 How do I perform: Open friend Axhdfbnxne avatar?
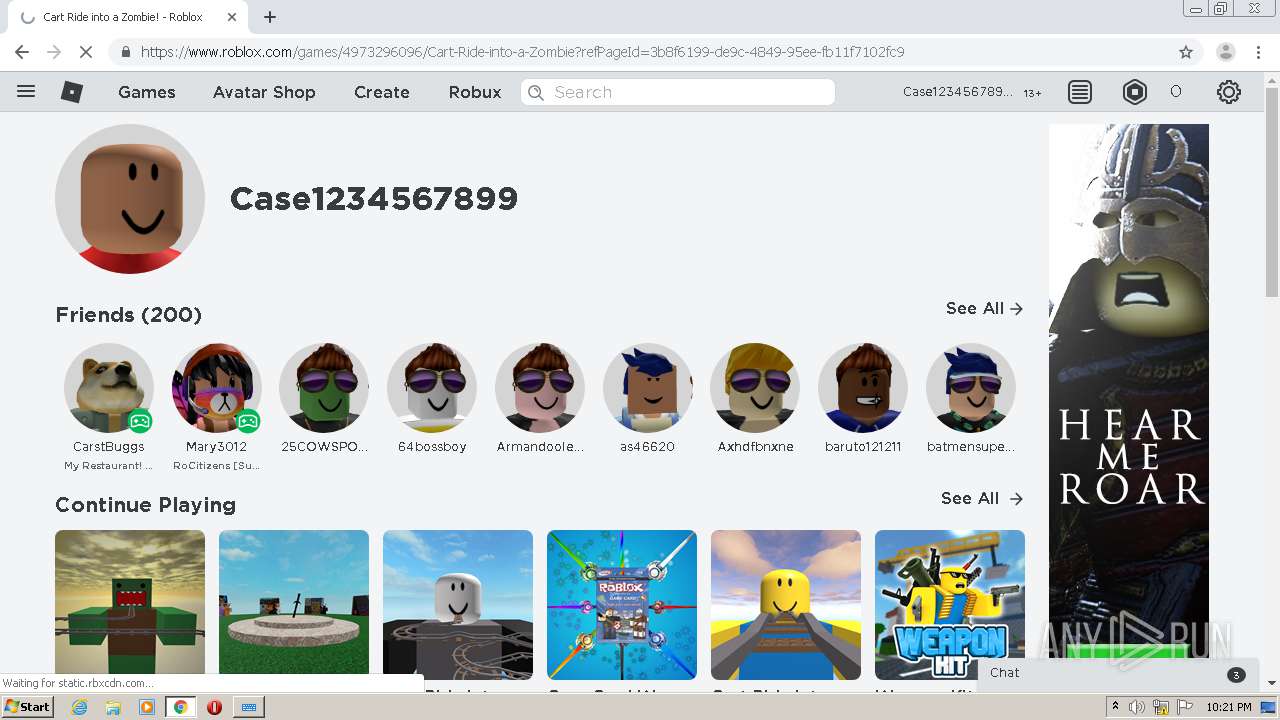[x=755, y=388]
